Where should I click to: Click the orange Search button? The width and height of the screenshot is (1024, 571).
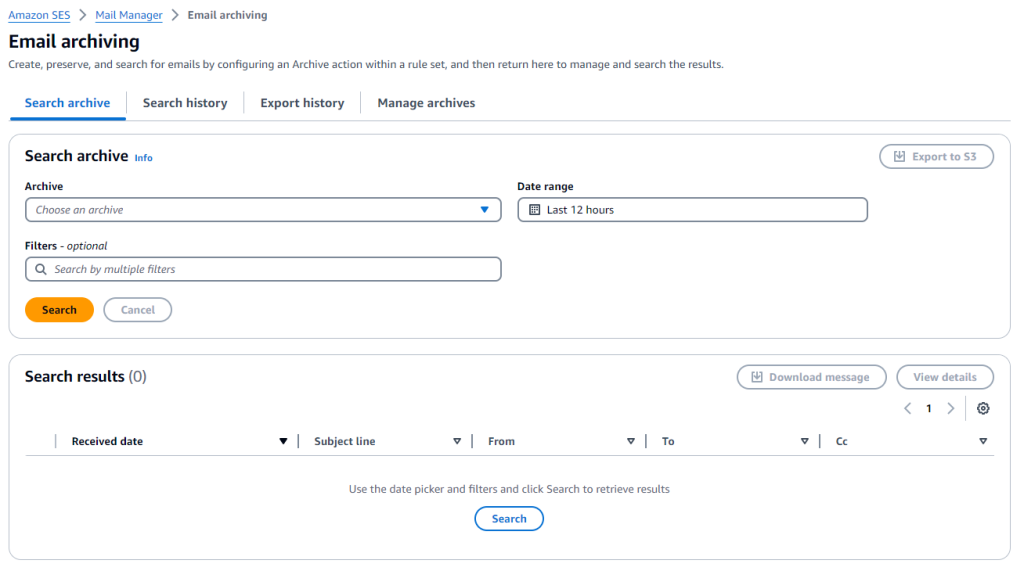coord(59,310)
